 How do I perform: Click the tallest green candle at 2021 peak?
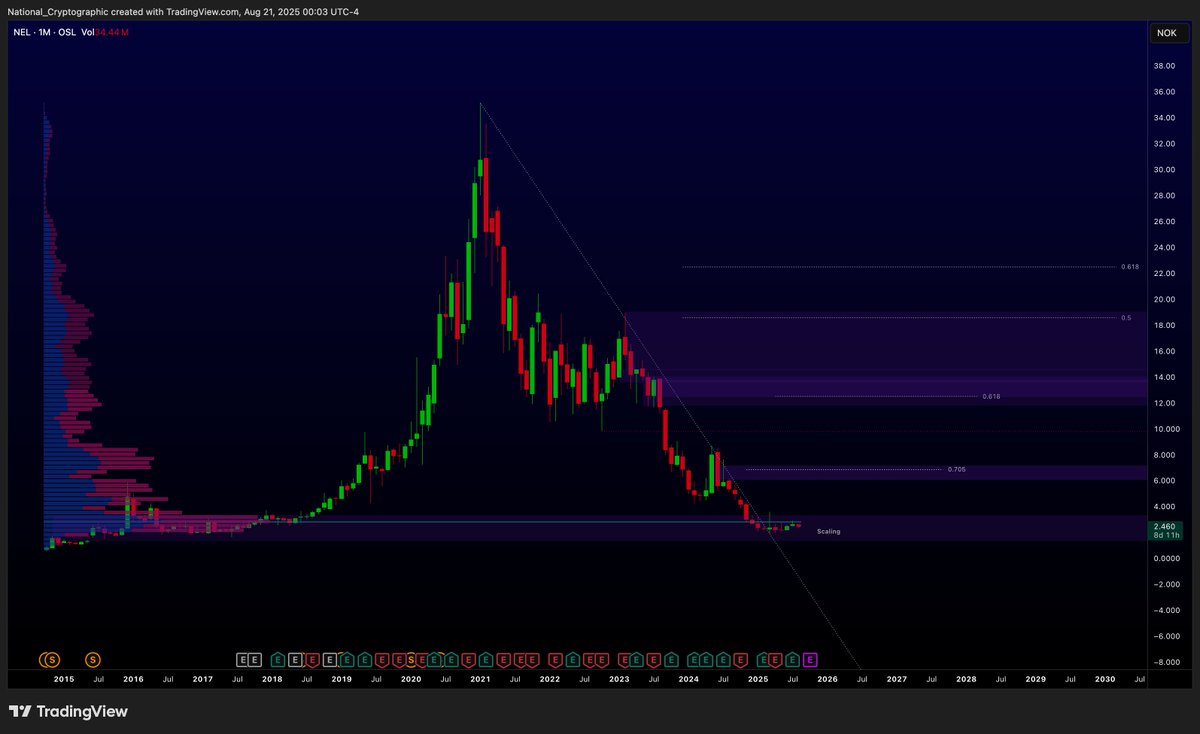(x=480, y=167)
